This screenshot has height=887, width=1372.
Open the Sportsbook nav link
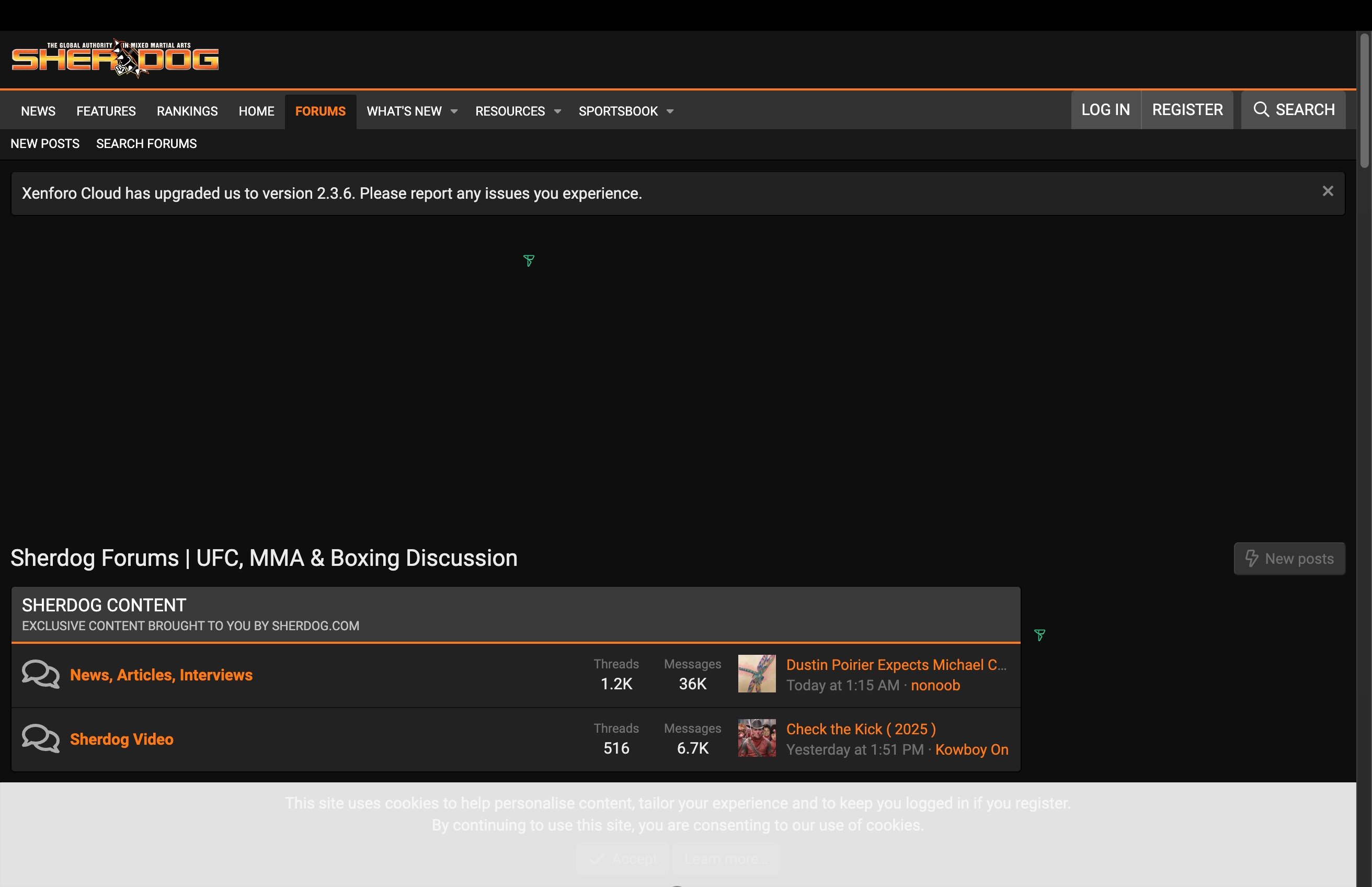coord(618,111)
